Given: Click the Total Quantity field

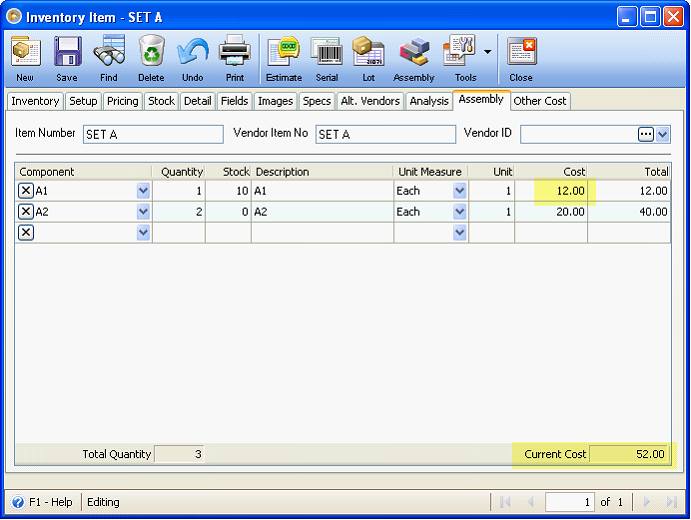Looking at the screenshot, I should (179, 454).
